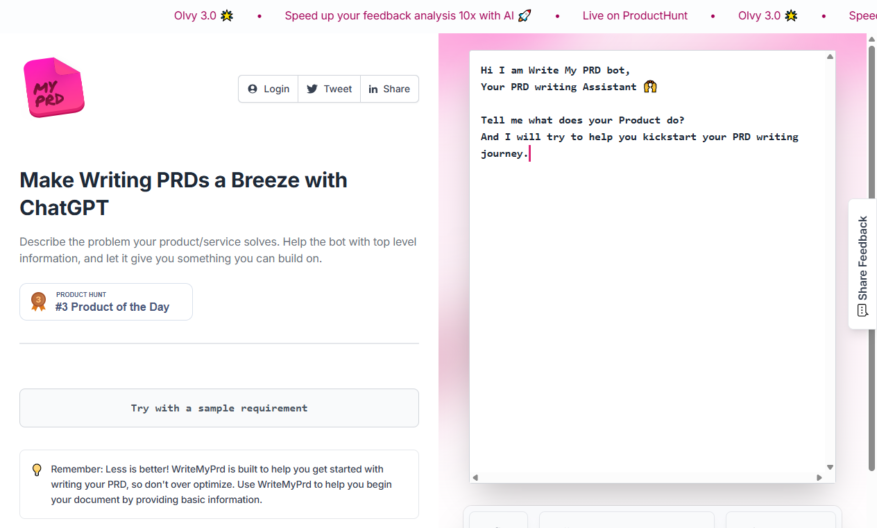
Task: Click the text area scroll down arrow
Action: tap(830, 468)
